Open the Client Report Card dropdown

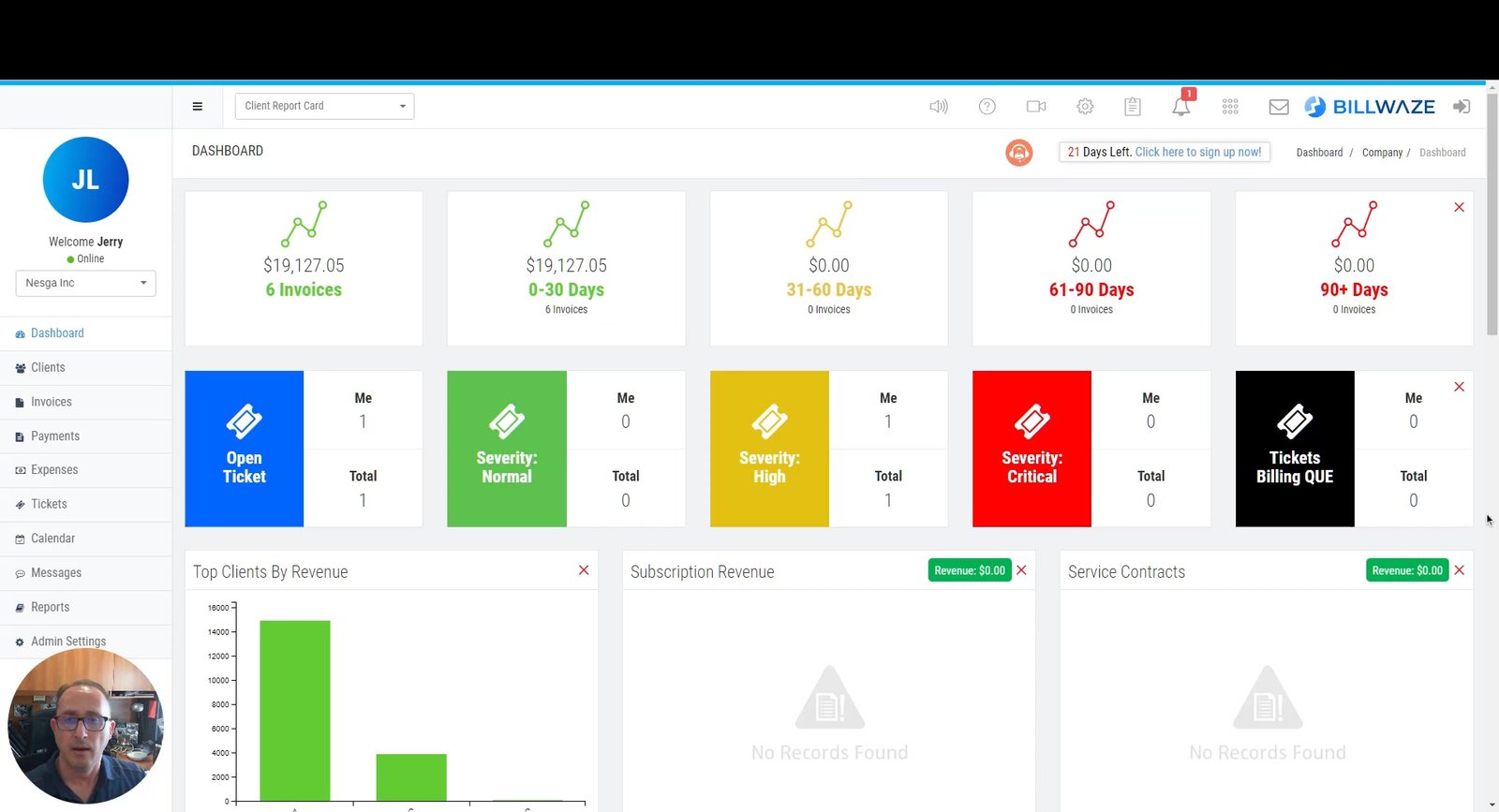click(324, 106)
